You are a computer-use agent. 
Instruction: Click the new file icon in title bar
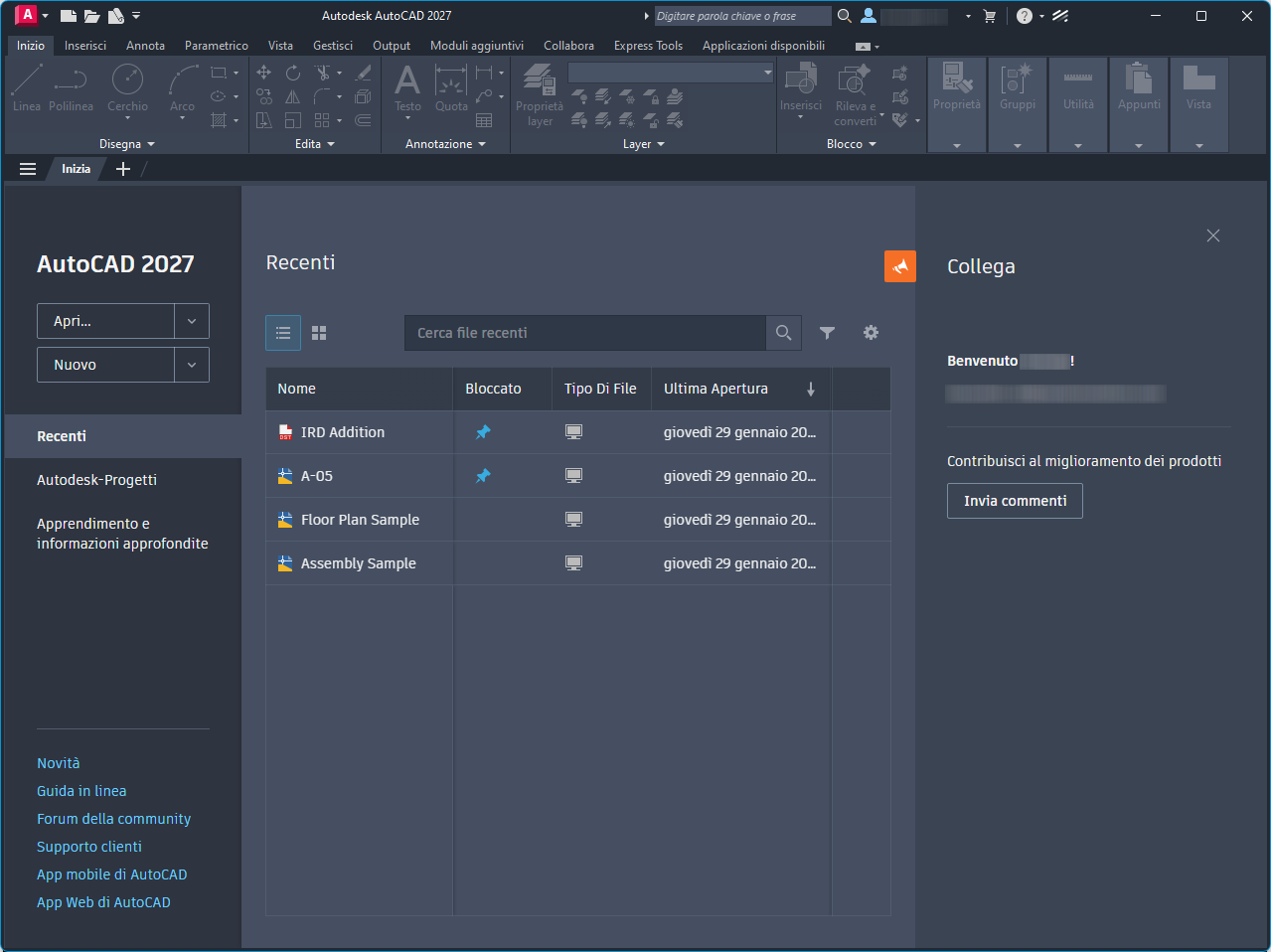click(69, 16)
